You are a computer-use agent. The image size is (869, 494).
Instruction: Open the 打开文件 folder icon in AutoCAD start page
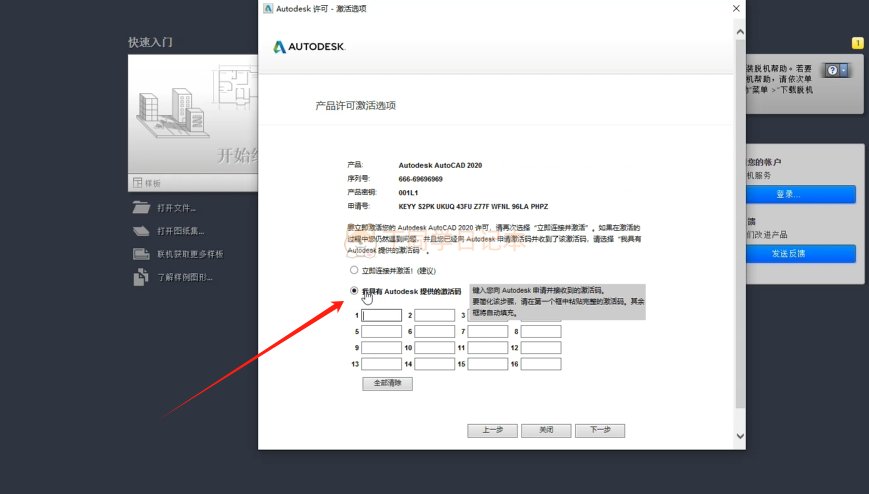point(141,207)
